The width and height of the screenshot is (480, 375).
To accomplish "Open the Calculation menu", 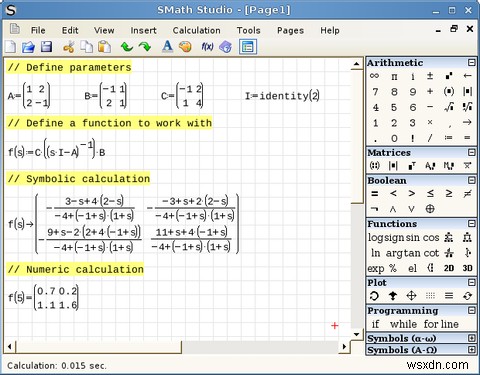I will click(x=196, y=30).
